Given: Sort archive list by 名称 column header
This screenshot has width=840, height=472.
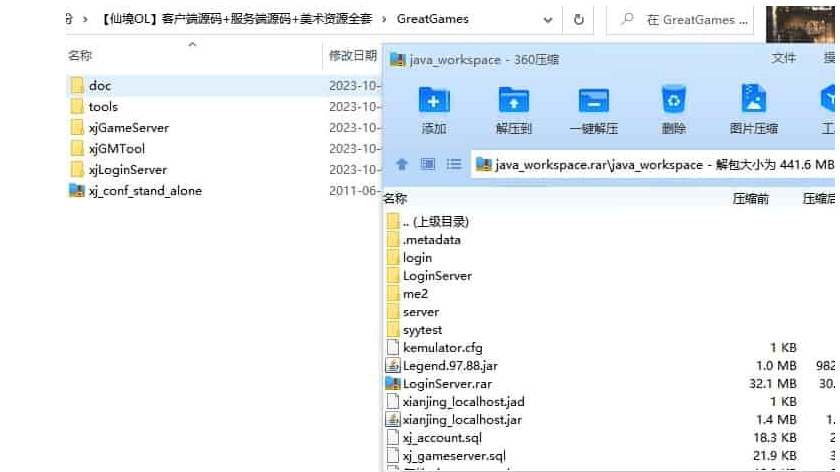Looking at the screenshot, I should pos(395,198).
